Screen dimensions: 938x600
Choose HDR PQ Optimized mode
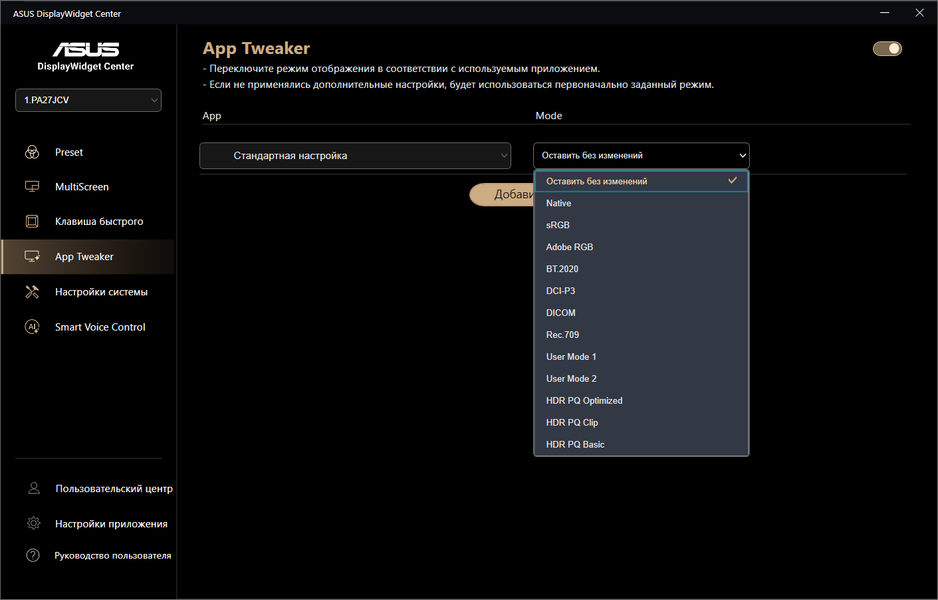pos(641,400)
